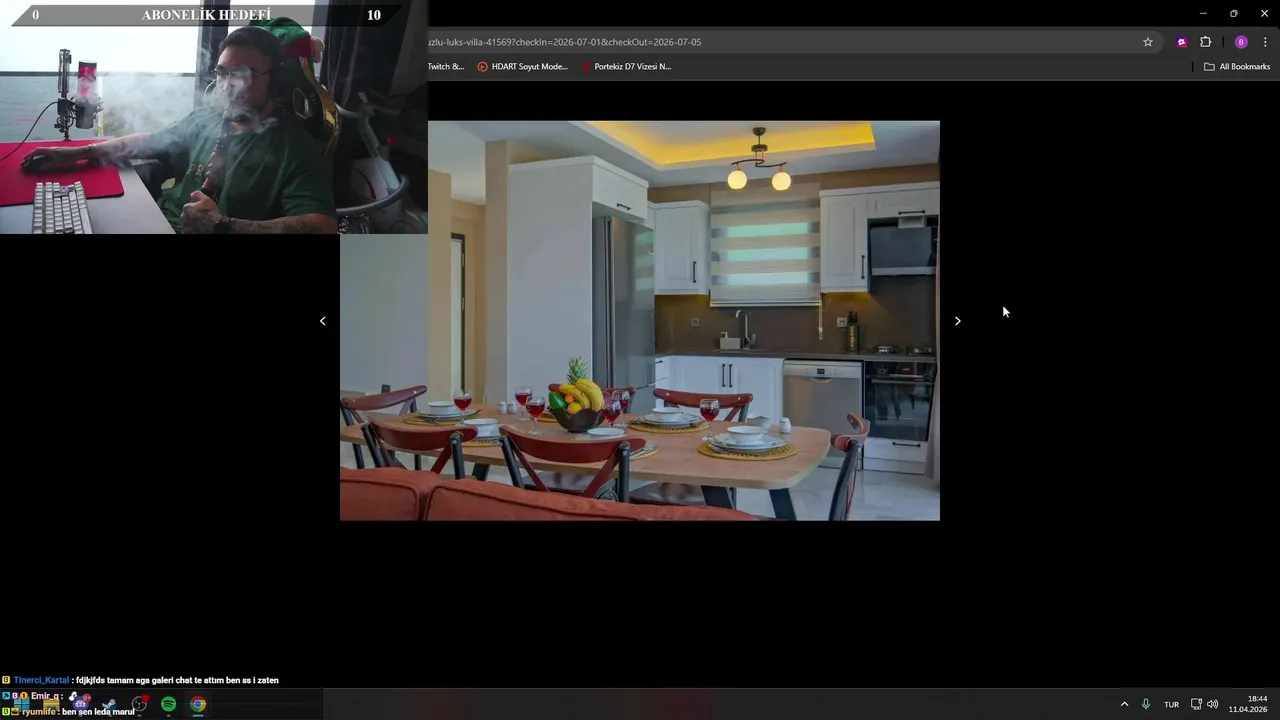The height and width of the screenshot is (720, 1280).
Task: Open the Twitch &... bookmark
Action: tap(446, 67)
